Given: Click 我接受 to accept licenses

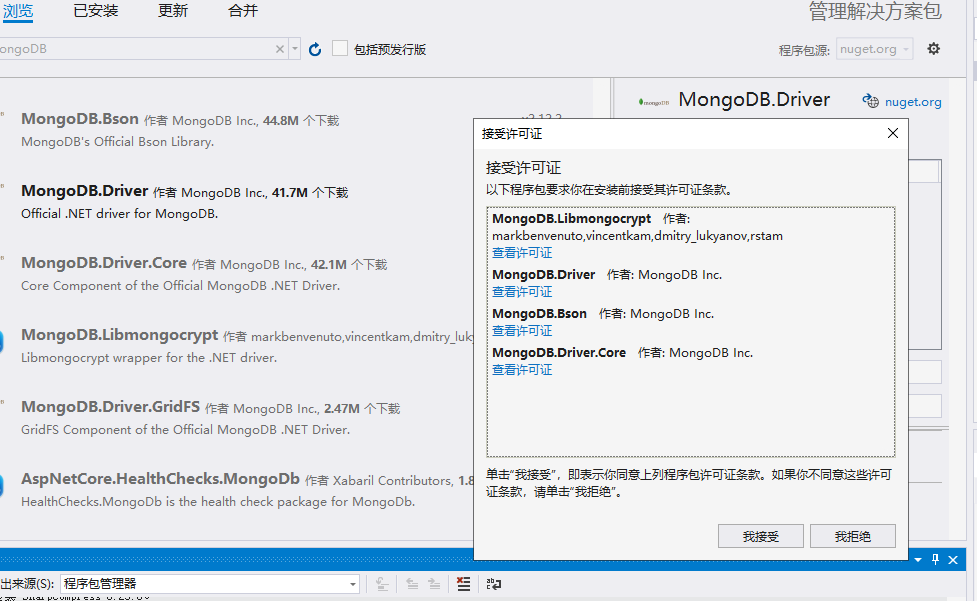Looking at the screenshot, I should click(760, 536).
